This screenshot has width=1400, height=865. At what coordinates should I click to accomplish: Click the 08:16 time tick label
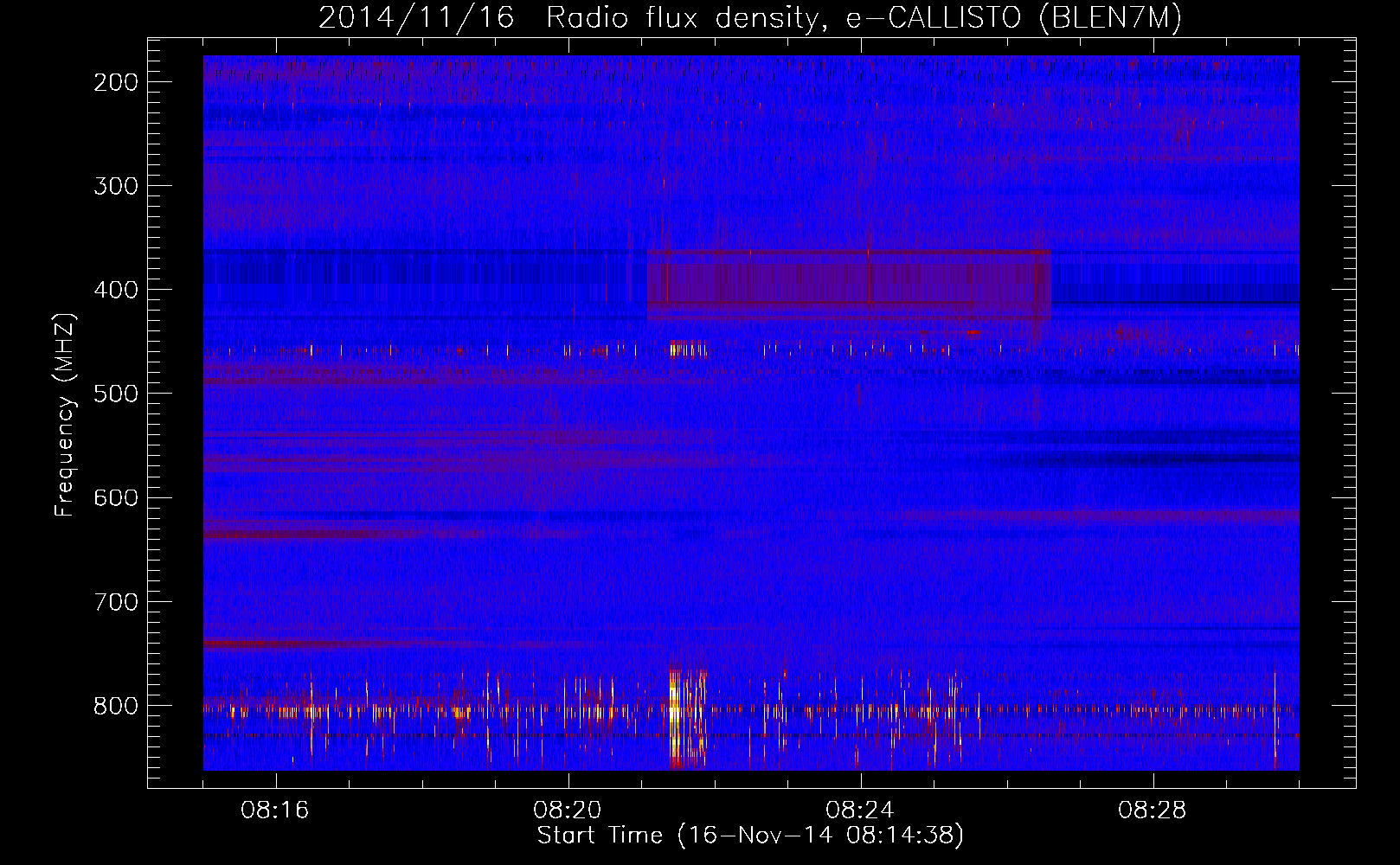pos(275,811)
